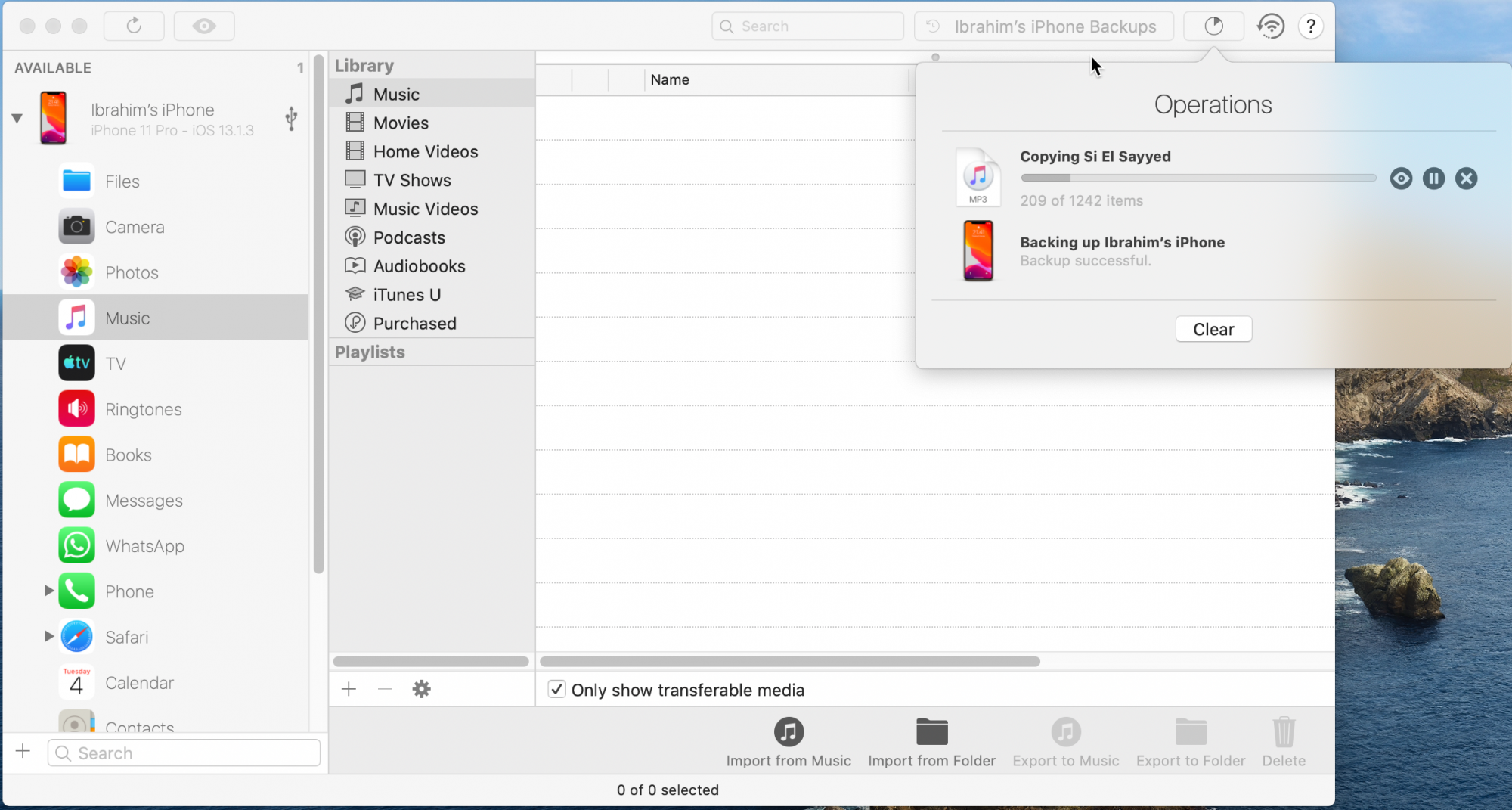Select Audiobooks in Library
Image resolution: width=1512 pixels, height=810 pixels.
pyautogui.click(x=432, y=266)
